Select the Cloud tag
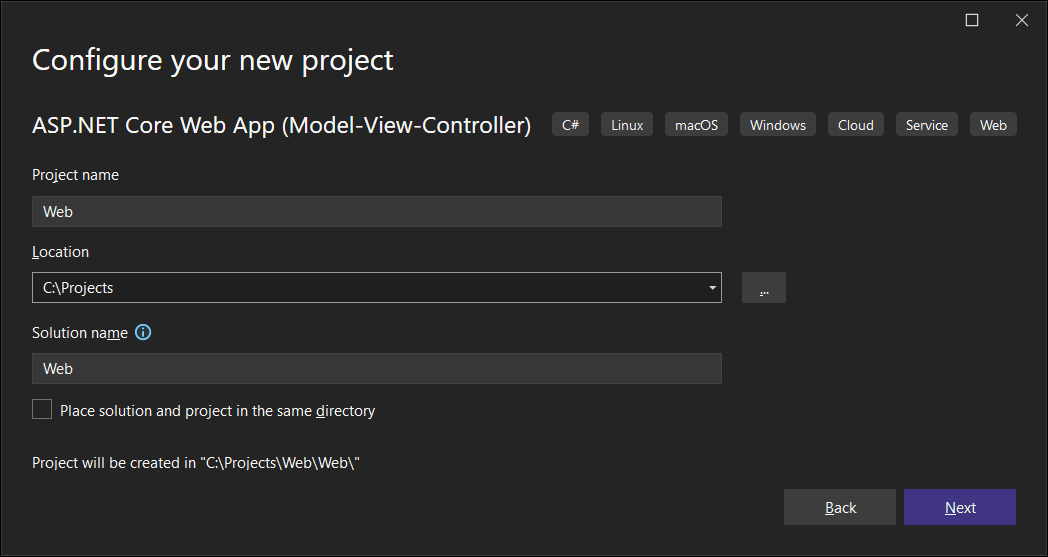This screenshot has height=557, width=1048. point(856,125)
